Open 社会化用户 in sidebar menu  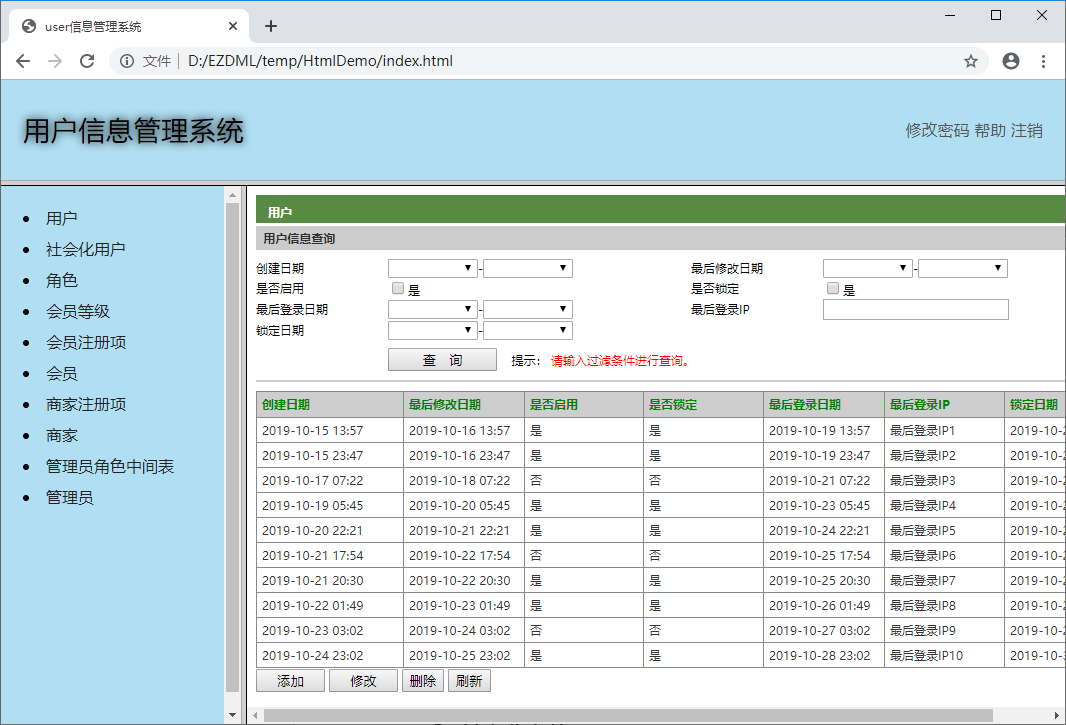(86, 250)
